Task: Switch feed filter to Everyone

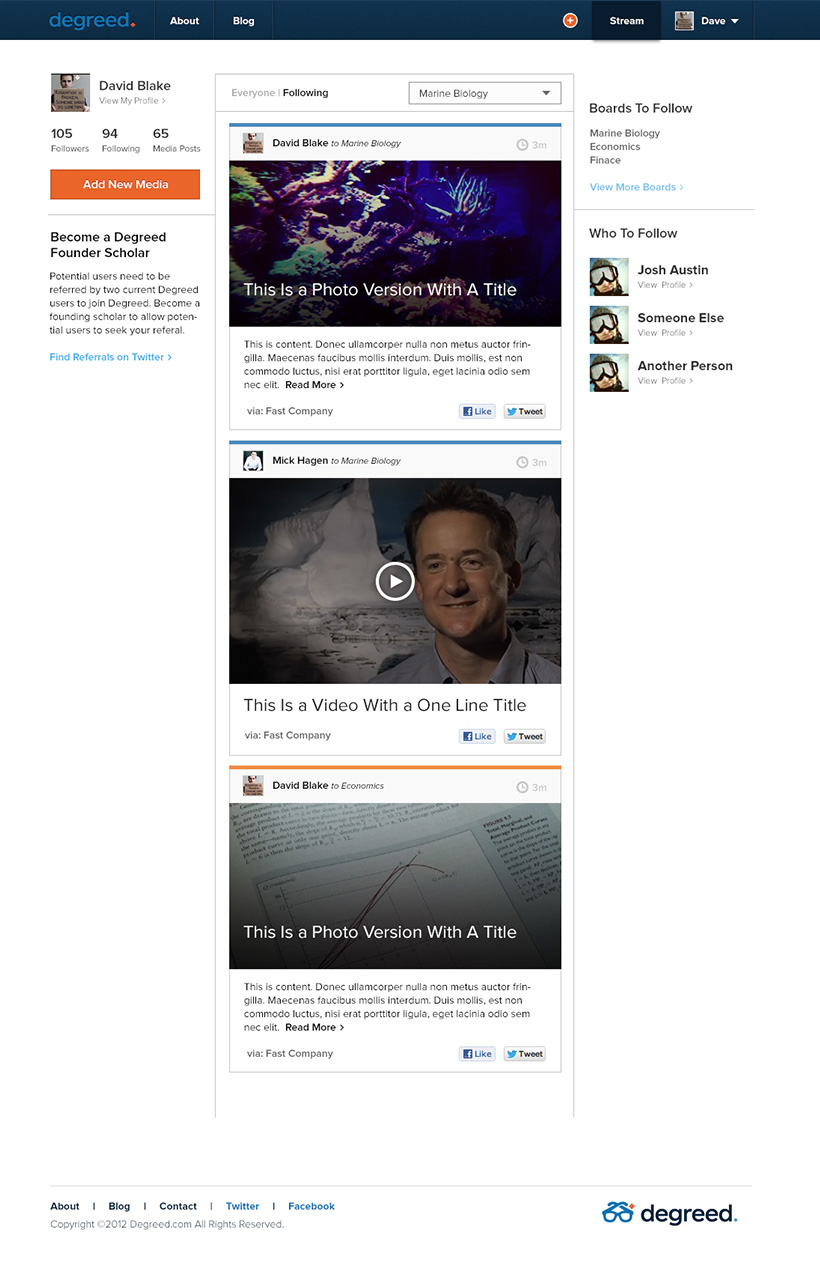Action: pyautogui.click(x=253, y=93)
